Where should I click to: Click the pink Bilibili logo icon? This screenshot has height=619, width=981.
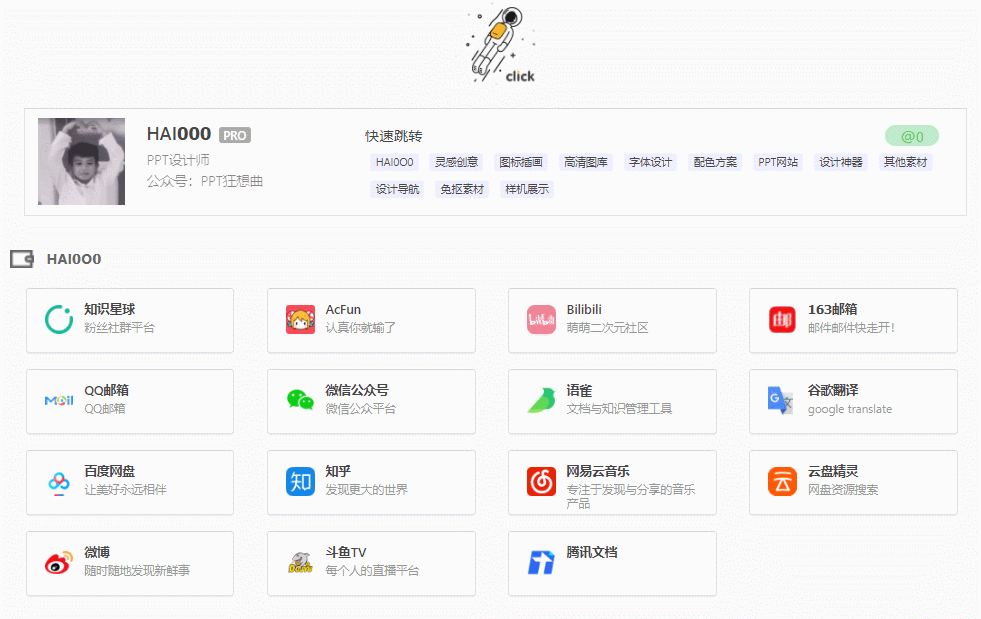pos(541,320)
